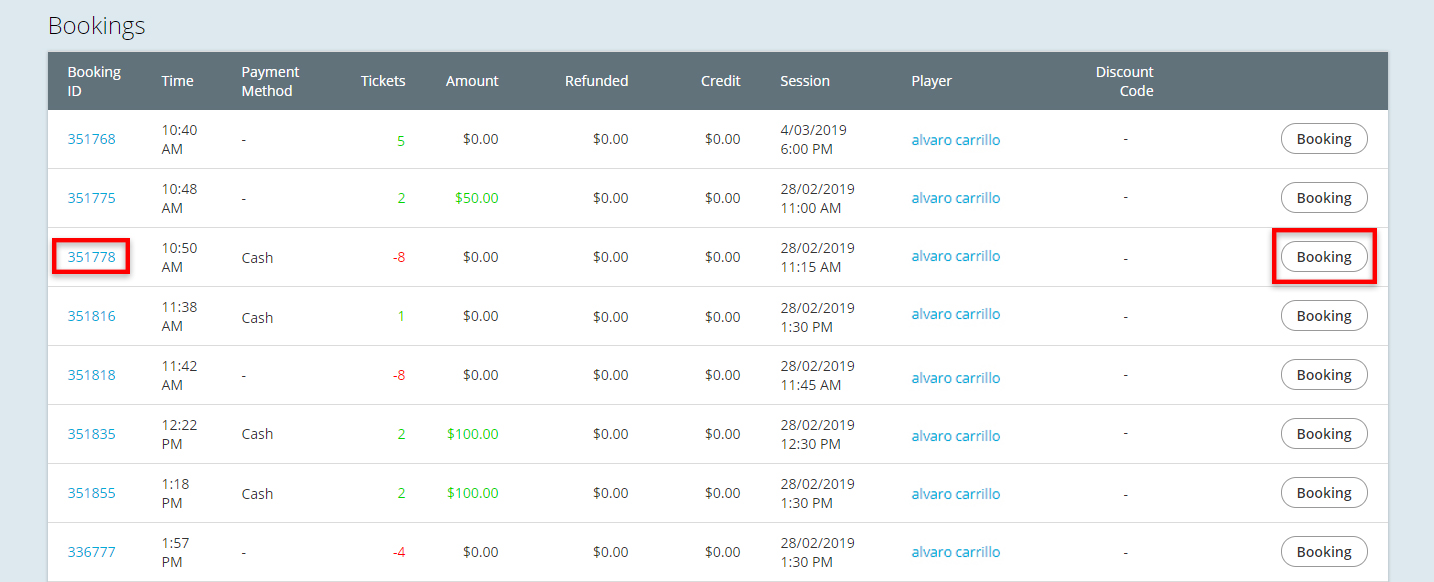Click the Refunded column header
This screenshot has width=1434, height=582.
click(x=597, y=81)
